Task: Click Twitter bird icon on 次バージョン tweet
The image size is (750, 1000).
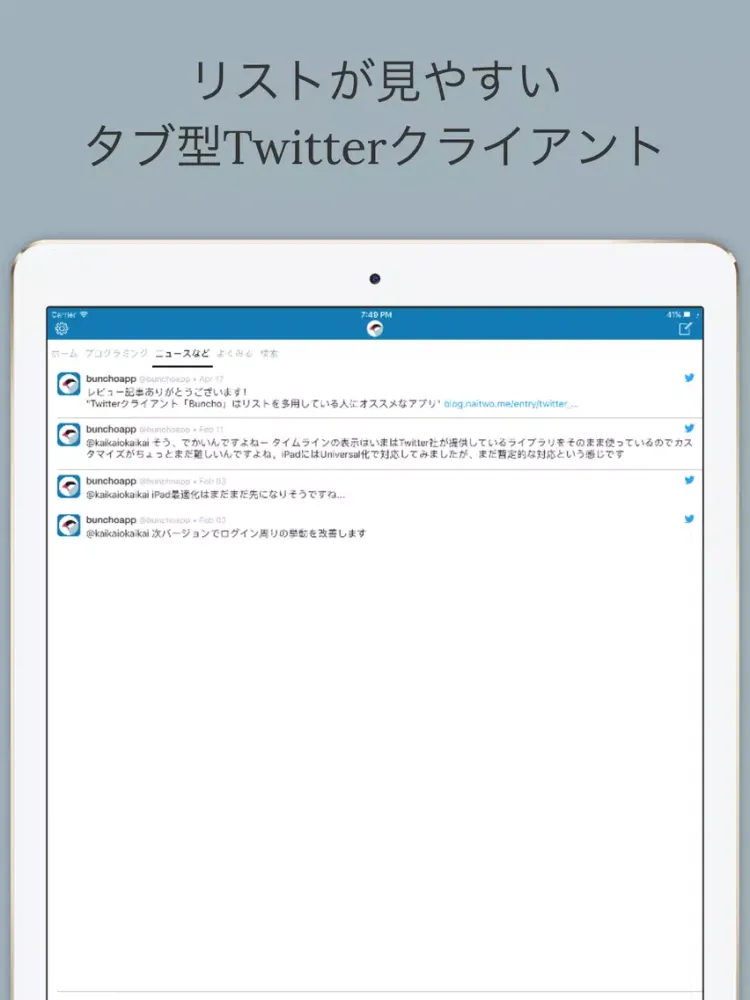Action: (x=689, y=519)
